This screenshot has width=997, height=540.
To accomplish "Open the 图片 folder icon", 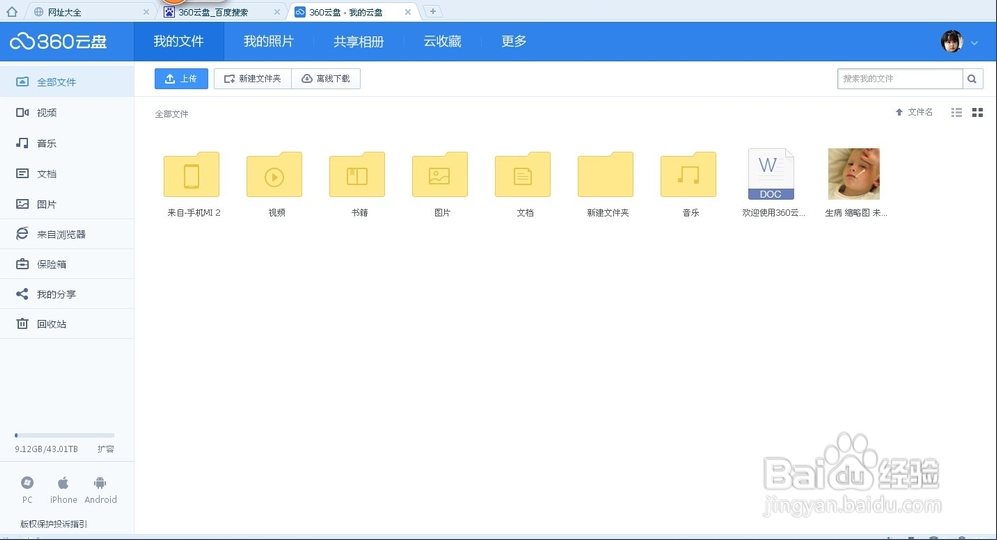I will 439,175.
